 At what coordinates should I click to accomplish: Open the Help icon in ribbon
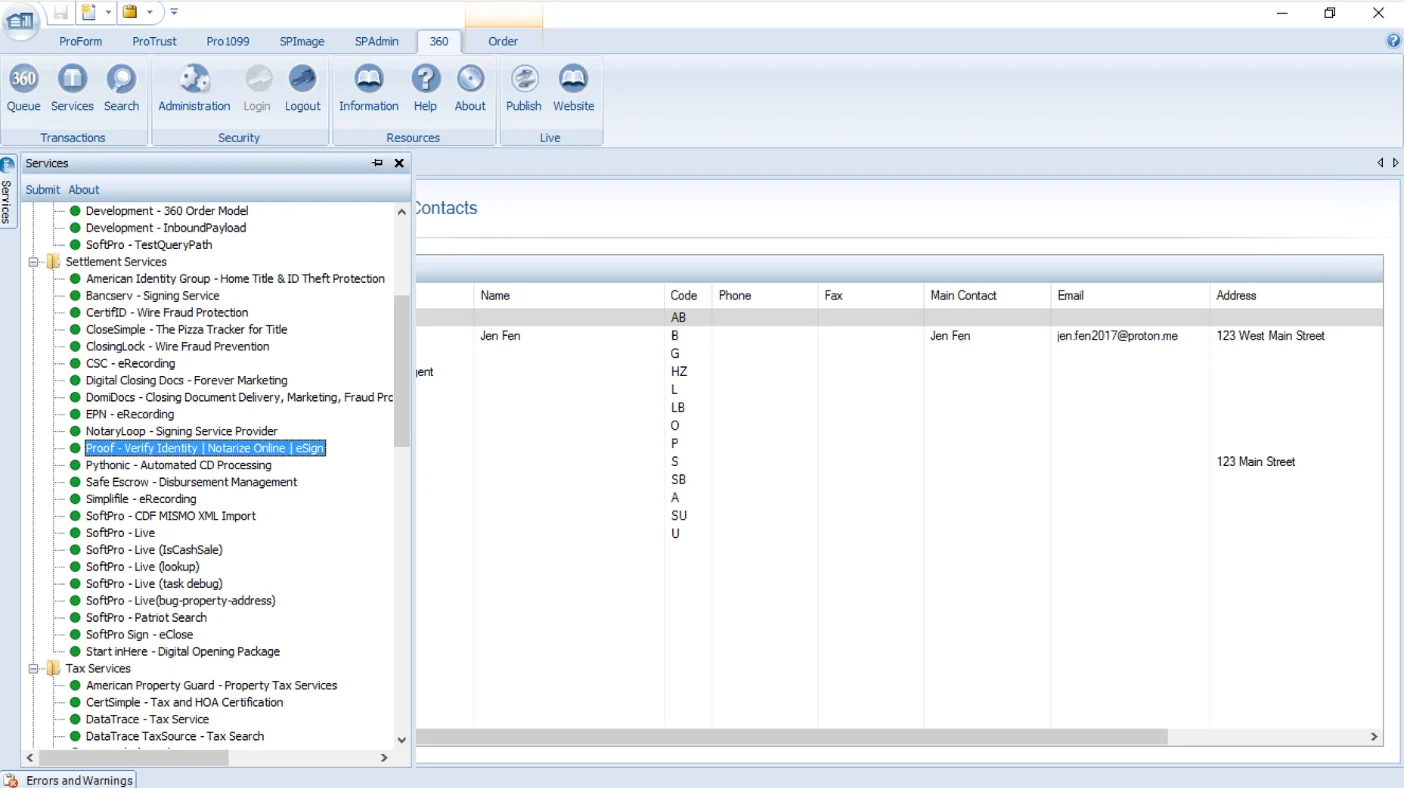click(426, 88)
